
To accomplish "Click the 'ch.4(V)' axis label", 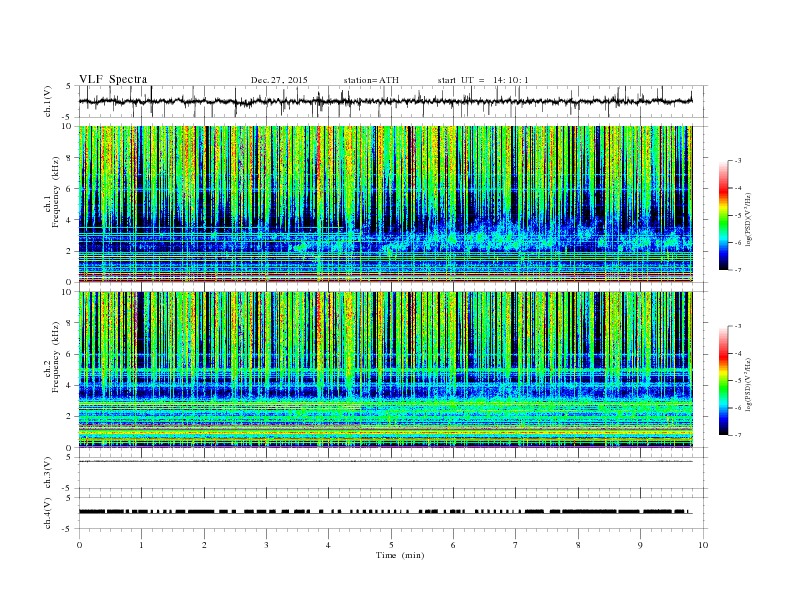I will click(x=48, y=513).
